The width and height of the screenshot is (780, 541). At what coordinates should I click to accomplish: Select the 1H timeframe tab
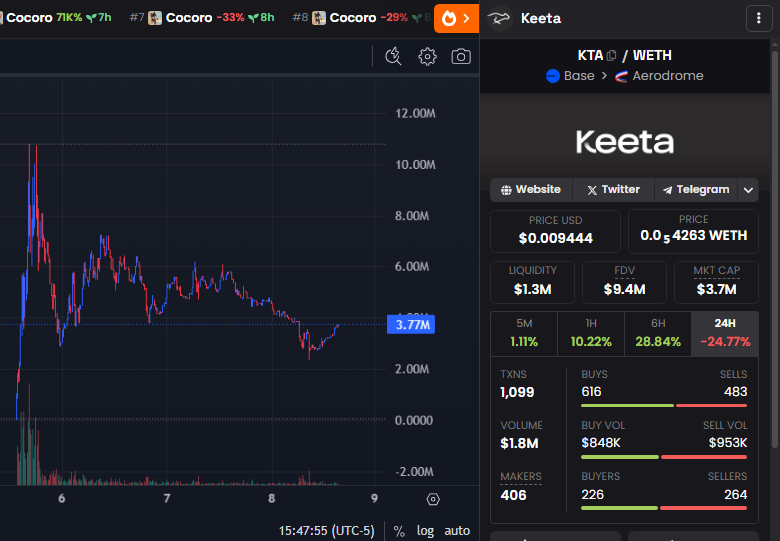click(591, 333)
